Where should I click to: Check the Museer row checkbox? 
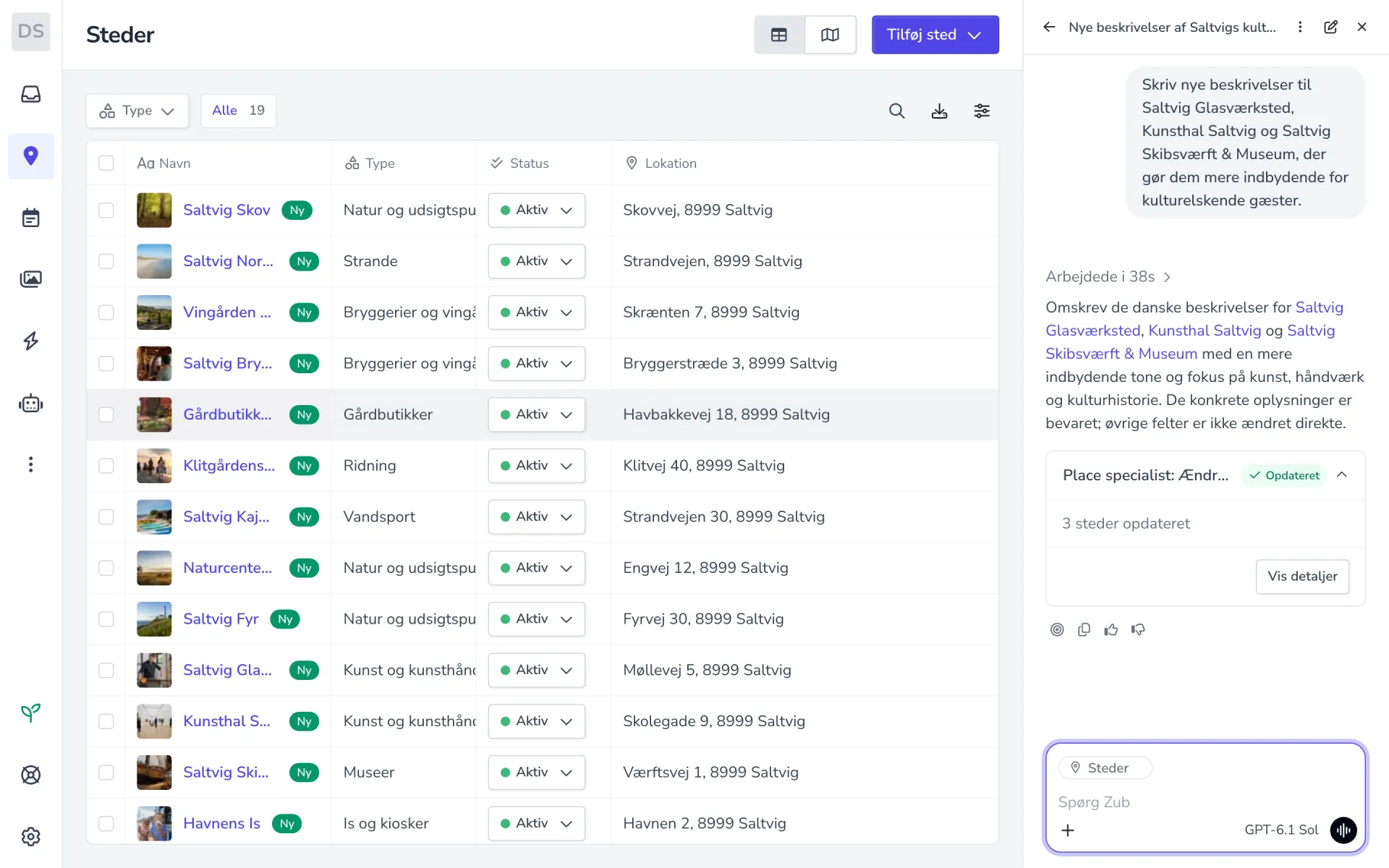coord(106,773)
